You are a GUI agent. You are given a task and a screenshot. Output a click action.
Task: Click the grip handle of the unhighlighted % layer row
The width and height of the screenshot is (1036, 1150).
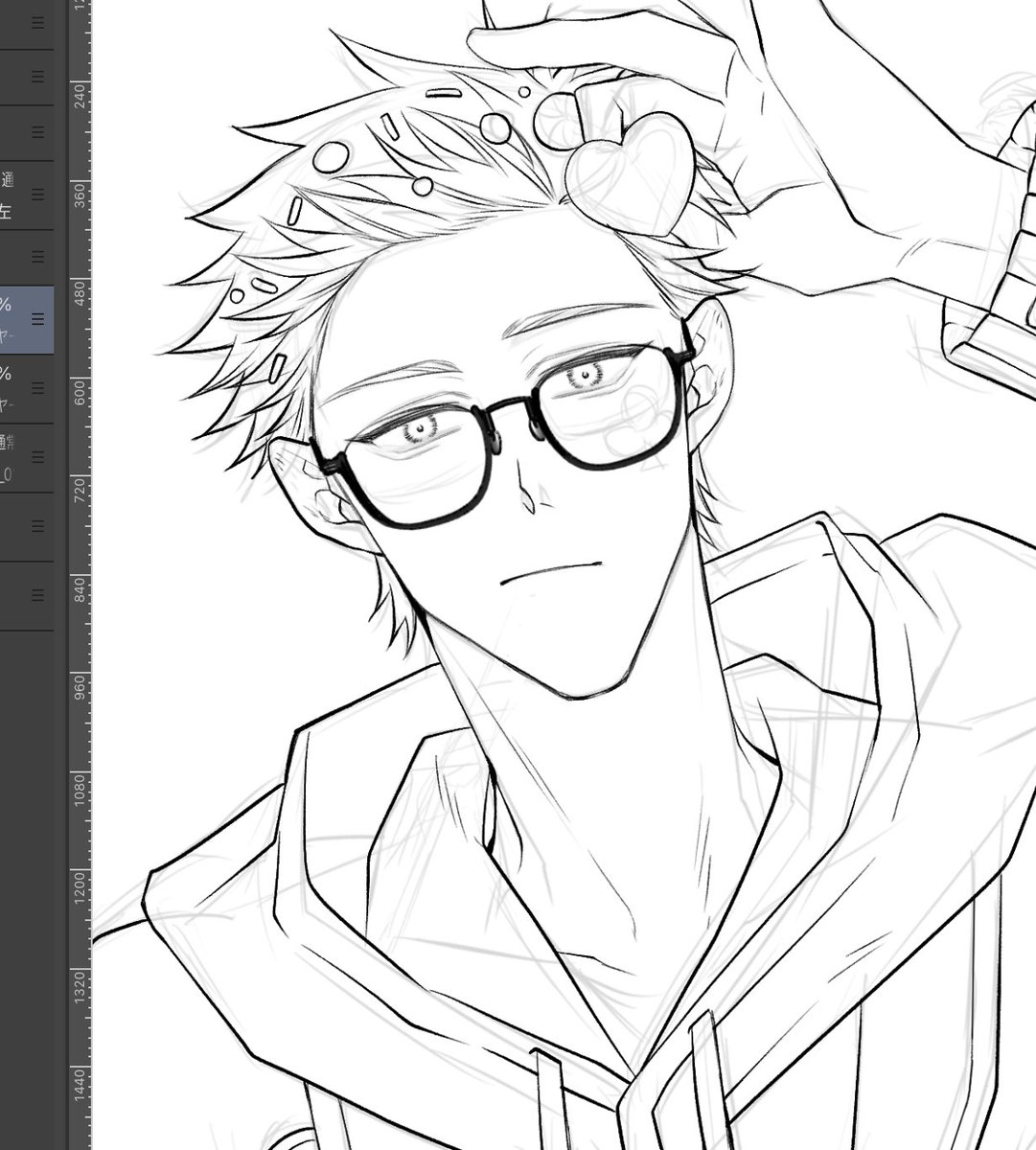pos(38,388)
